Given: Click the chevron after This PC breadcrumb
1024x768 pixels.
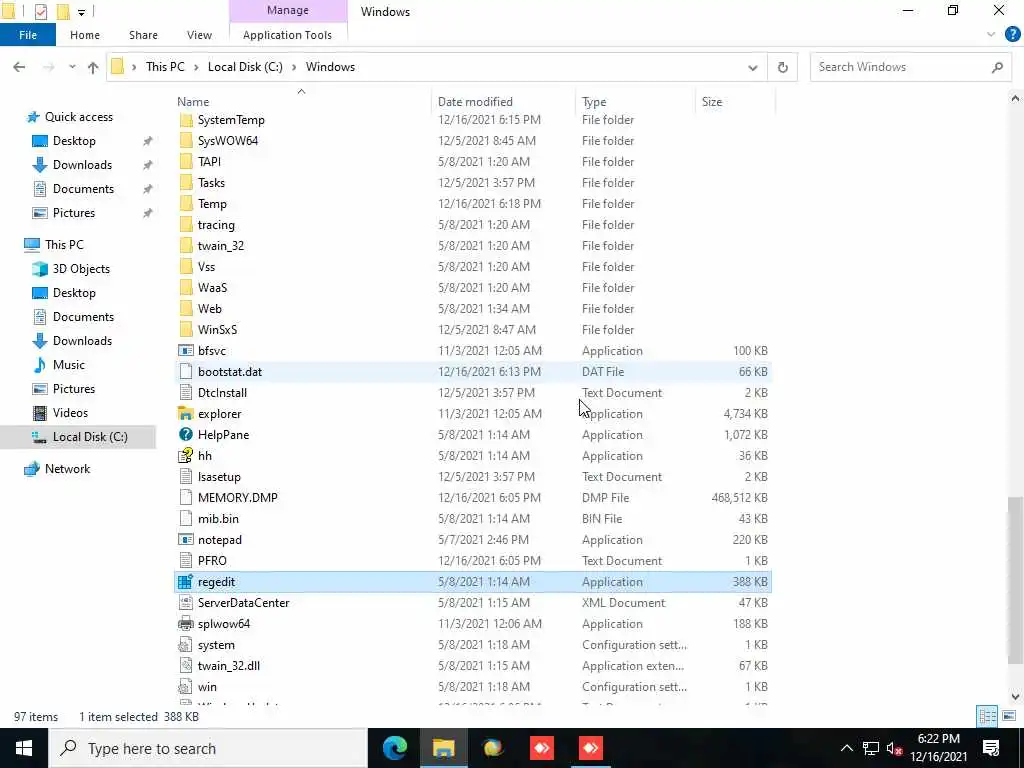Looking at the screenshot, I should coord(196,67).
